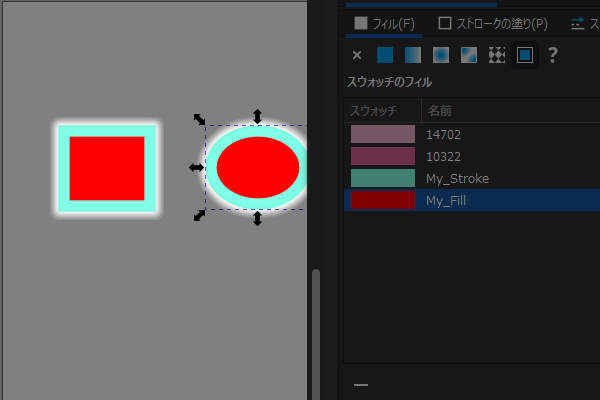
Task: Click the top-center vertical scale handle
Action: (x=258, y=116)
